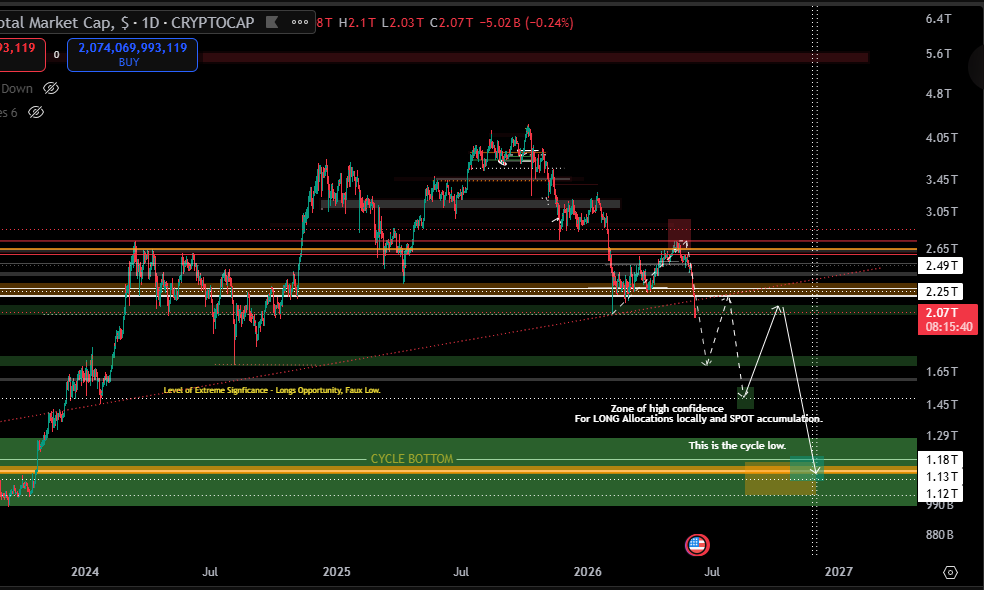This screenshot has height=590, width=984.
Task: Click the 1.12T price line label
Action: point(941,493)
